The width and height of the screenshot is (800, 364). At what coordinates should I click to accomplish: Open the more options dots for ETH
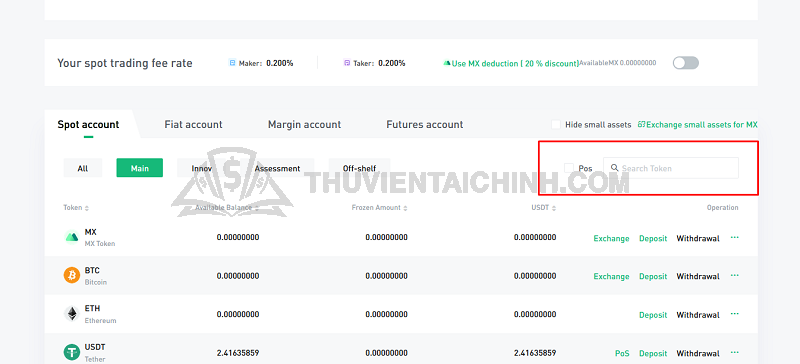pyautogui.click(x=735, y=314)
